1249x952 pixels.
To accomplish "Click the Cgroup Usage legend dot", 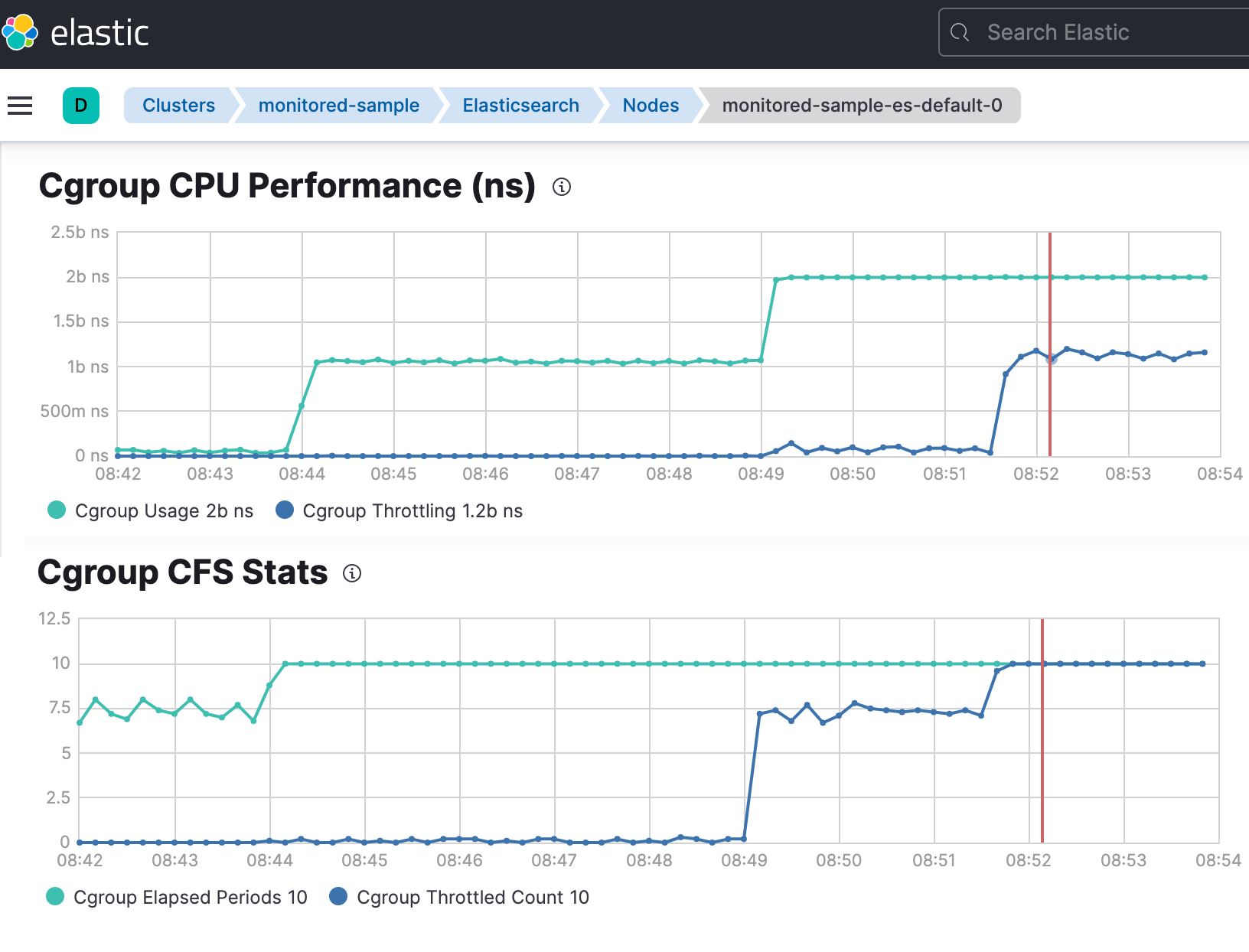I will [x=56, y=510].
